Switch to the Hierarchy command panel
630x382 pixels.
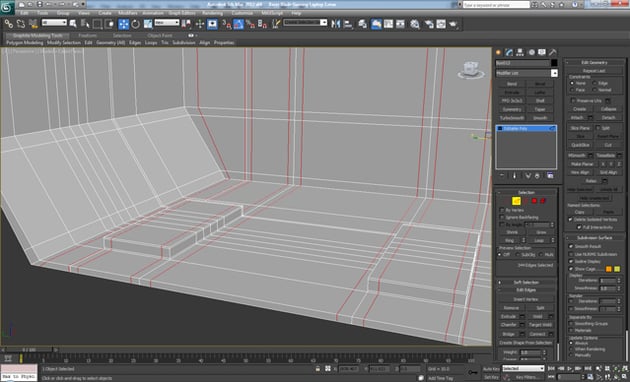click(x=520, y=52)
